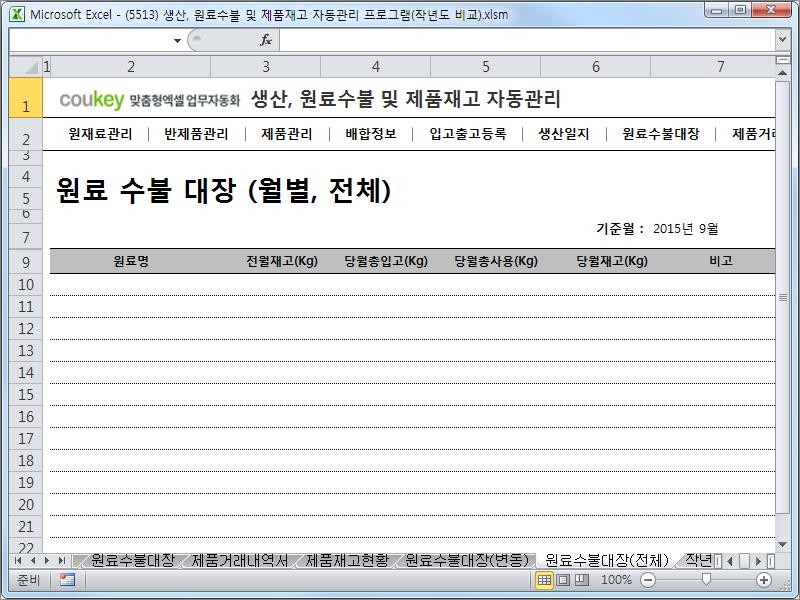The height and width of the screenshot is (600, 800).
Task: Select column header 5
Action: [486, 66]
